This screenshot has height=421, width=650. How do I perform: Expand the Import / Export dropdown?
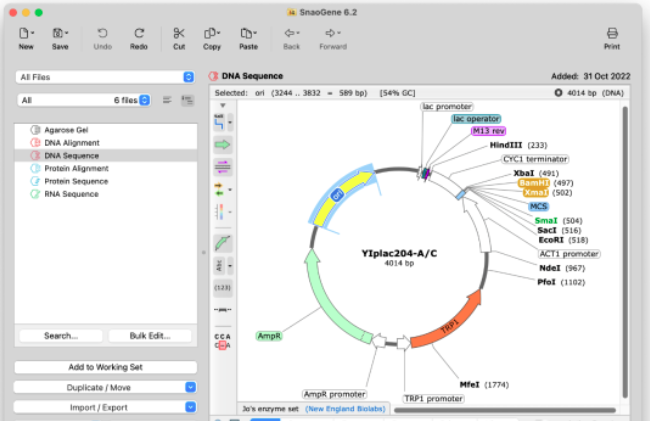click(190, 407)
